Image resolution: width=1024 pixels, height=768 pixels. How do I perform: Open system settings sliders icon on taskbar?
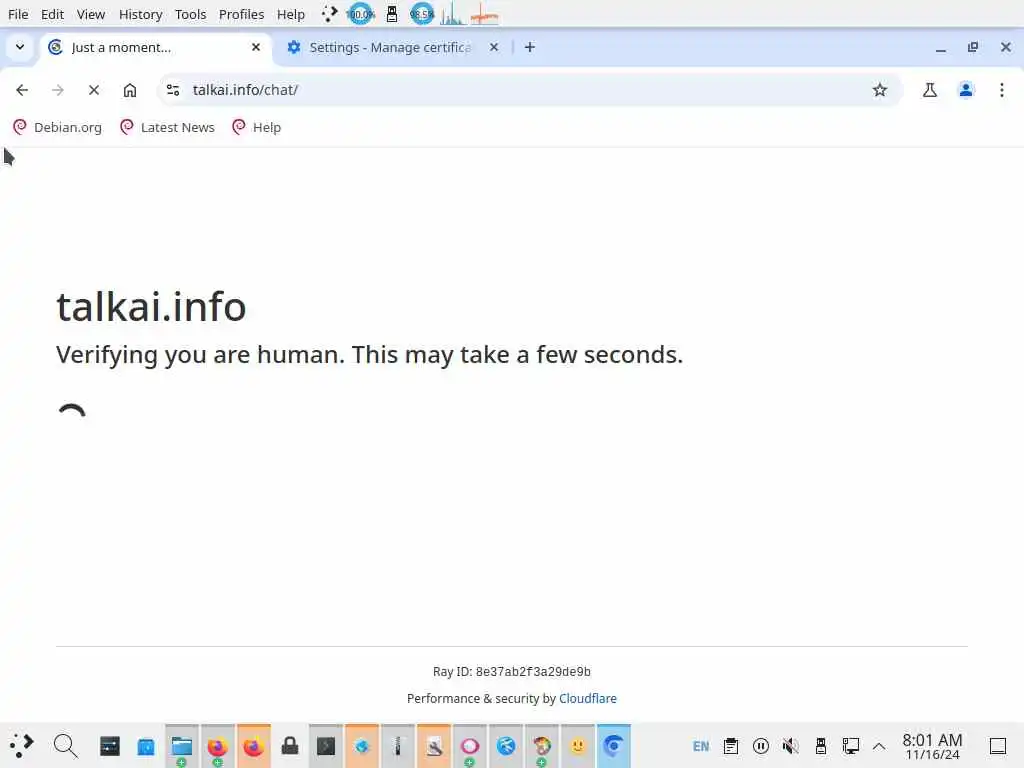click(x=110, y=745)
